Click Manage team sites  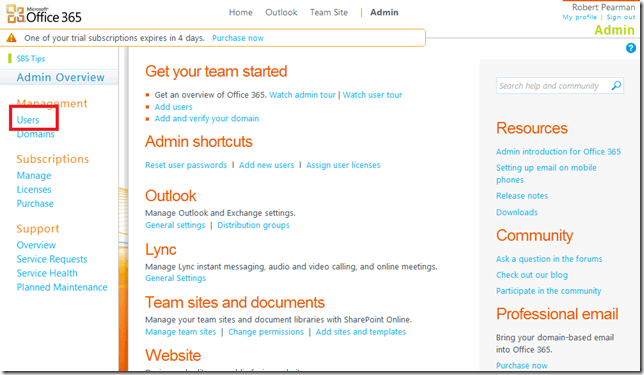coord(180,332)
